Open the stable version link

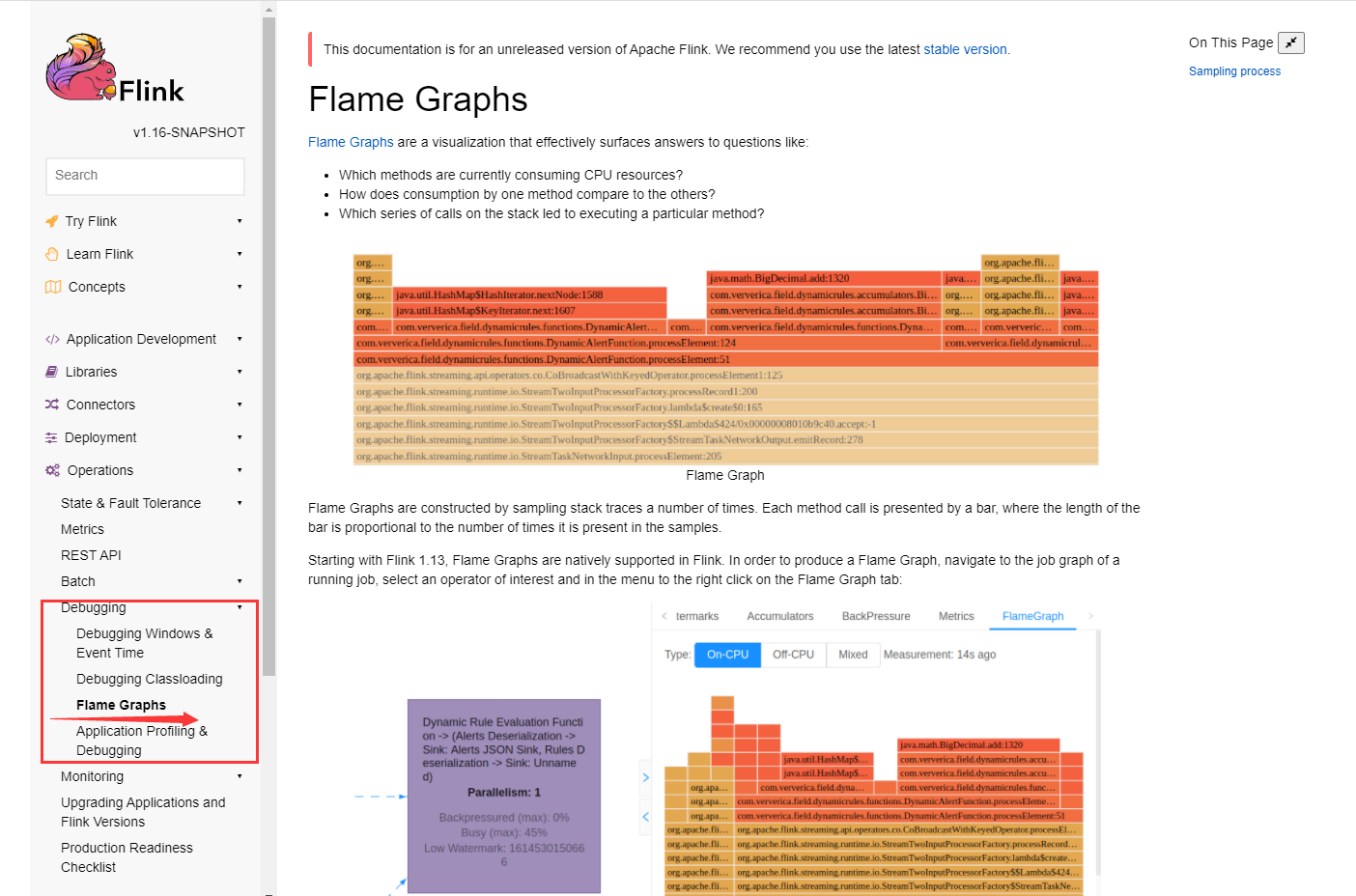pos(965,49)
